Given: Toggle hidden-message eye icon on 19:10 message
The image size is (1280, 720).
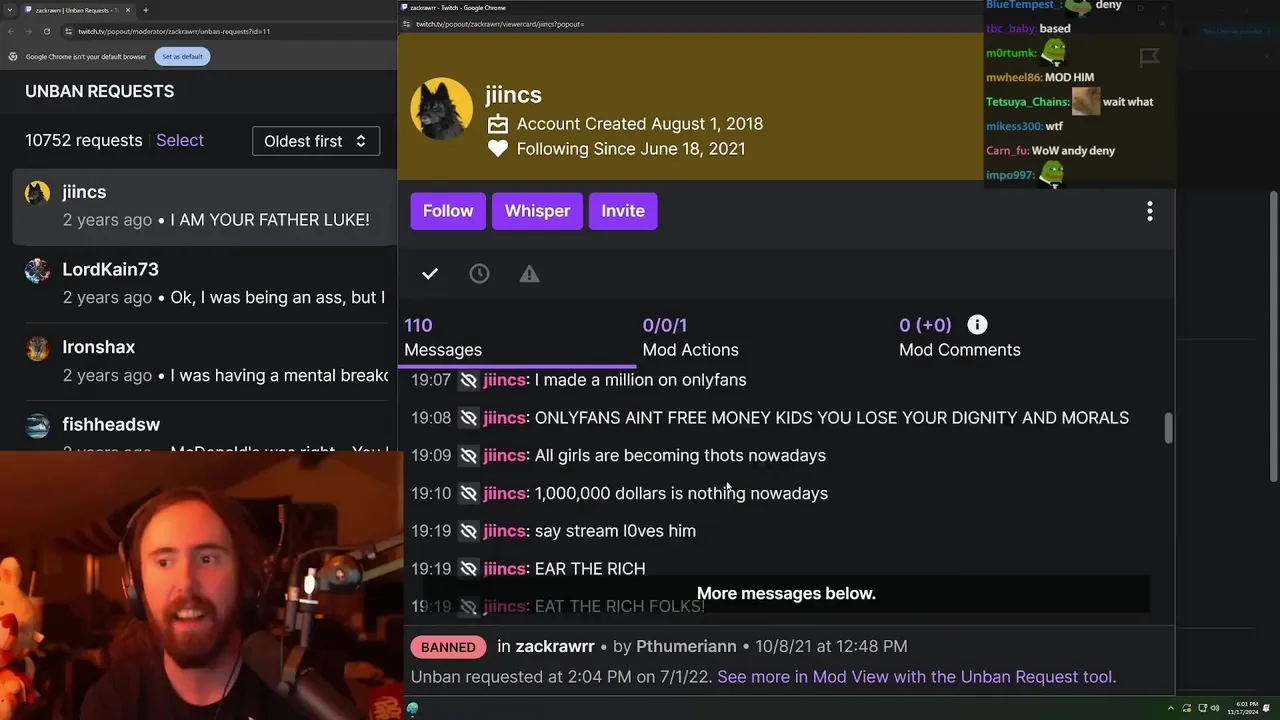Looking at the screenshot, I should click(468, 493).
